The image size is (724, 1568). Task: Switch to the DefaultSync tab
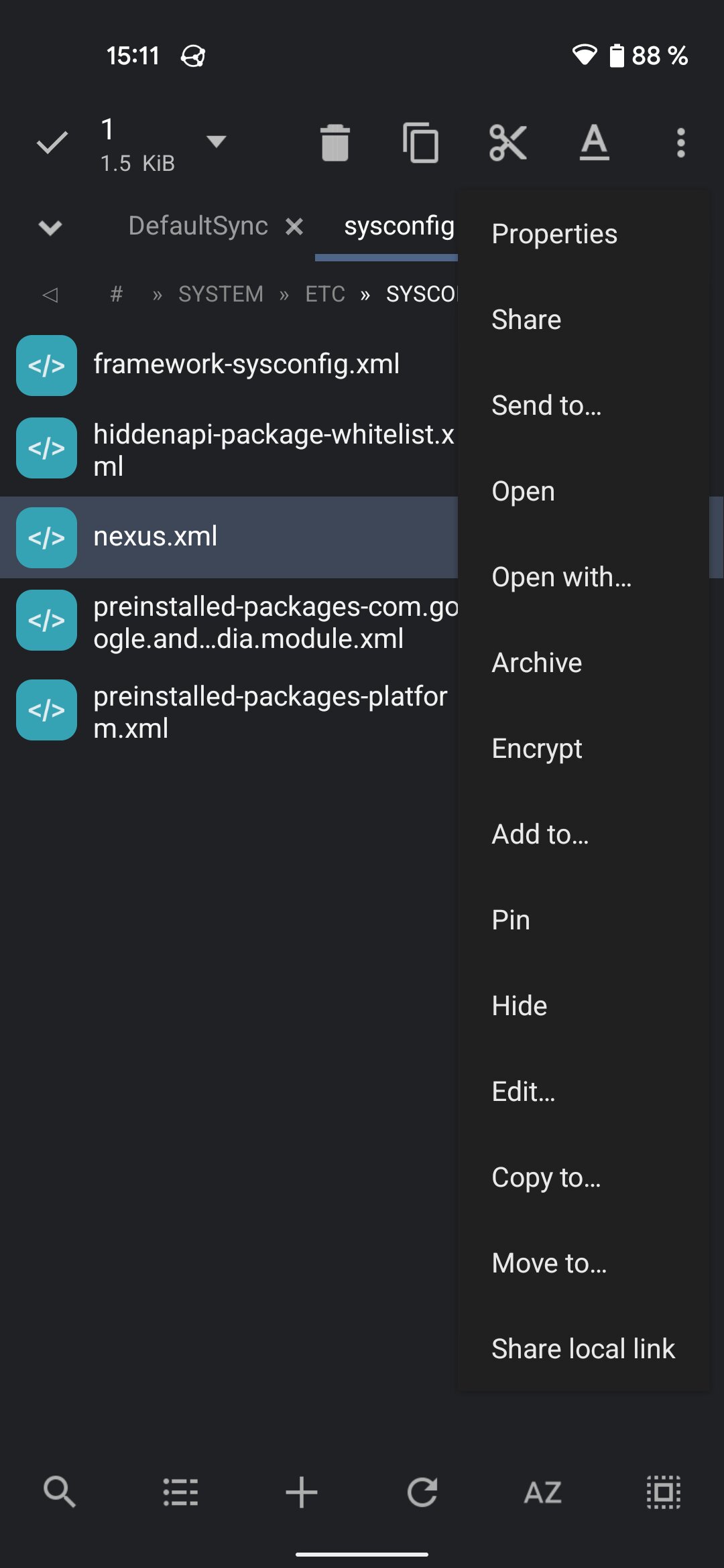[198, 226]
